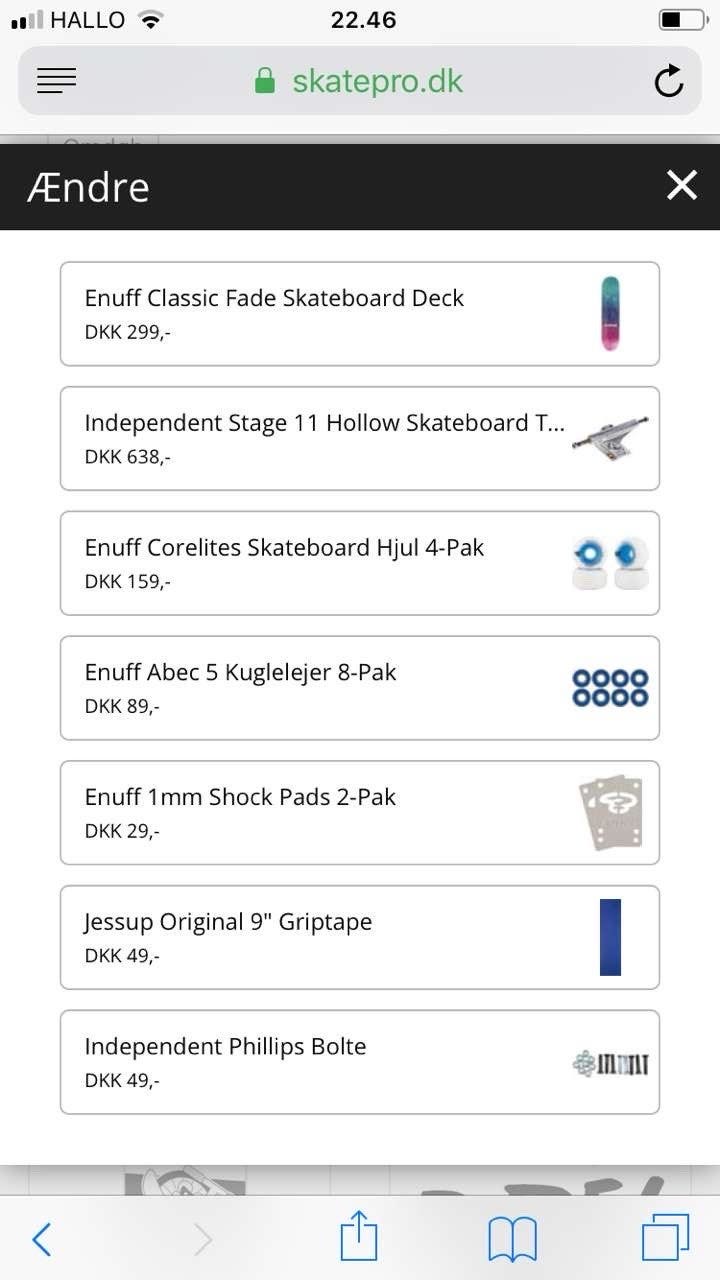Select Enuff 1mm Shock Pads 2-Pak
The height and width of the screenshot is (1280, 720).
[x=360, y=813]
